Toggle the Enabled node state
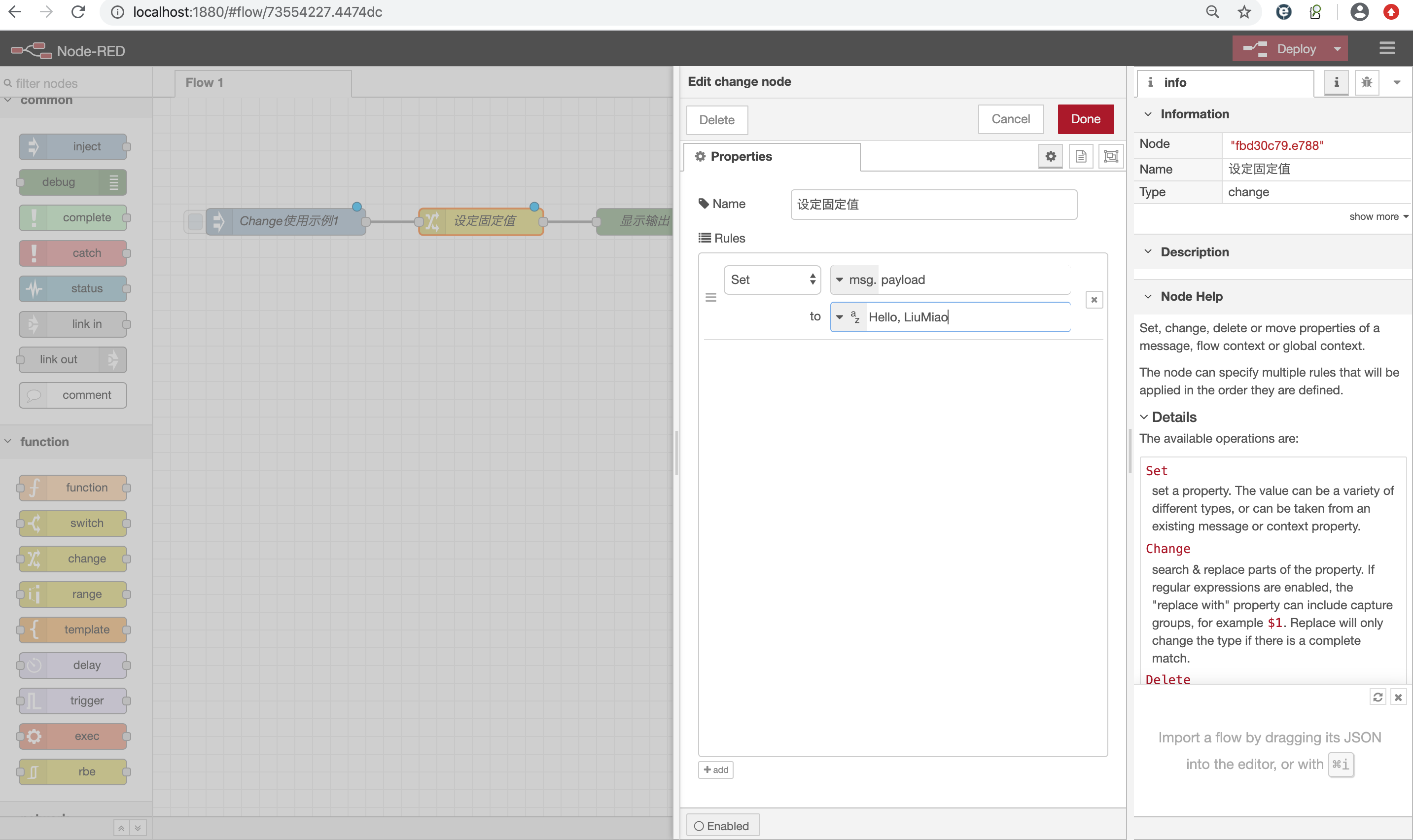The image size is (1413, 840). coord(722,825)
